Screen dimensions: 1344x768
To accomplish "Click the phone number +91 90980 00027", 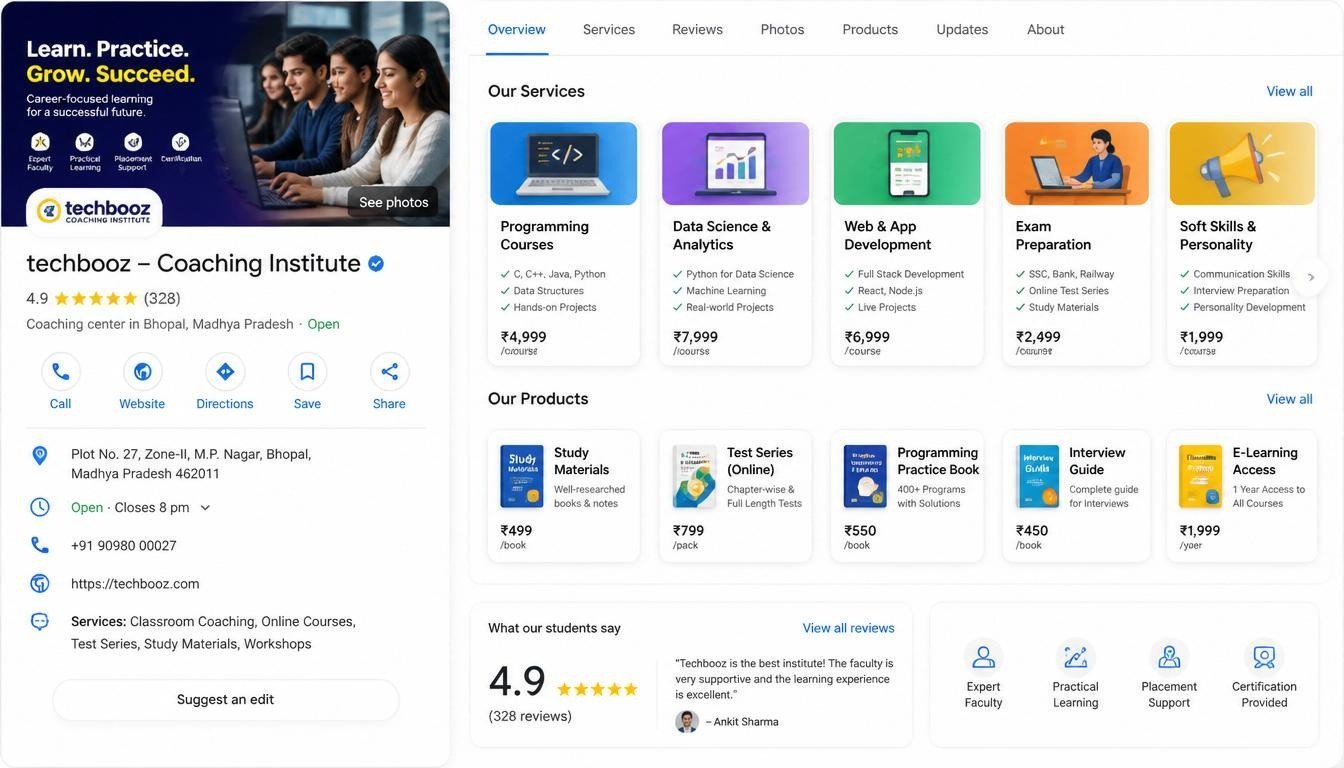I will point(124,546).
